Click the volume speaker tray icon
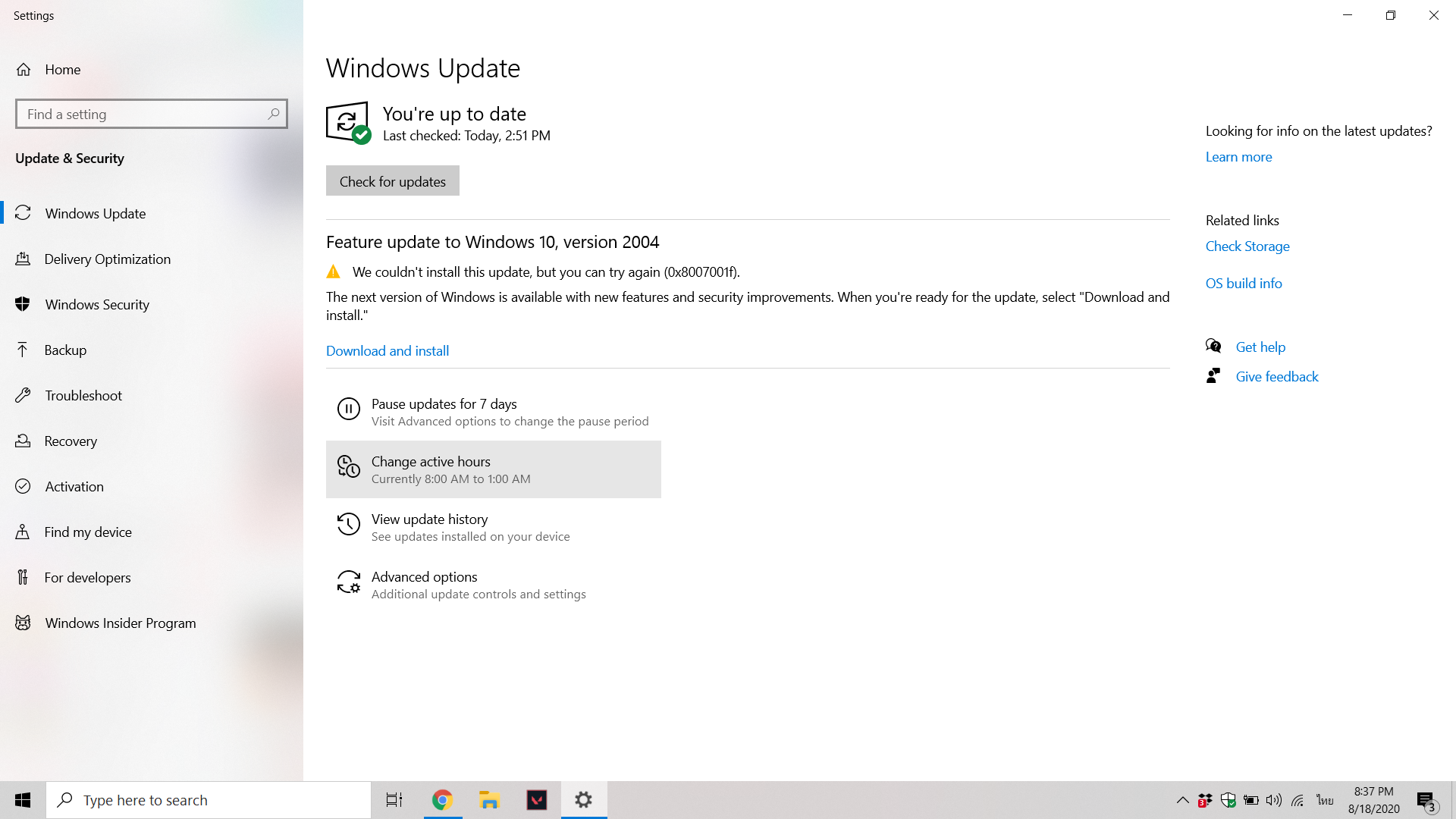 (x=1274, y=800)
